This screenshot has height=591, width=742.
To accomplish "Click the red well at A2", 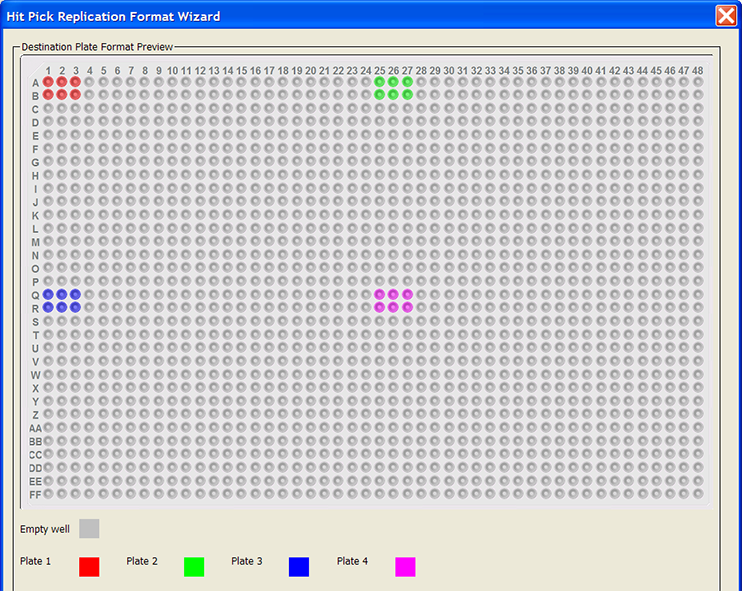I will [x=62, y=82].
